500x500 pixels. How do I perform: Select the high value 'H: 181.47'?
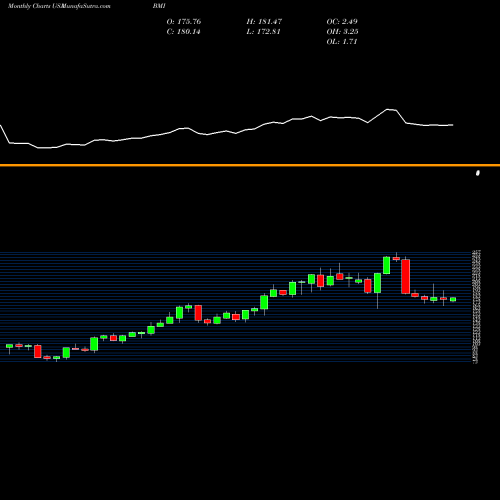tap(264, 21)
